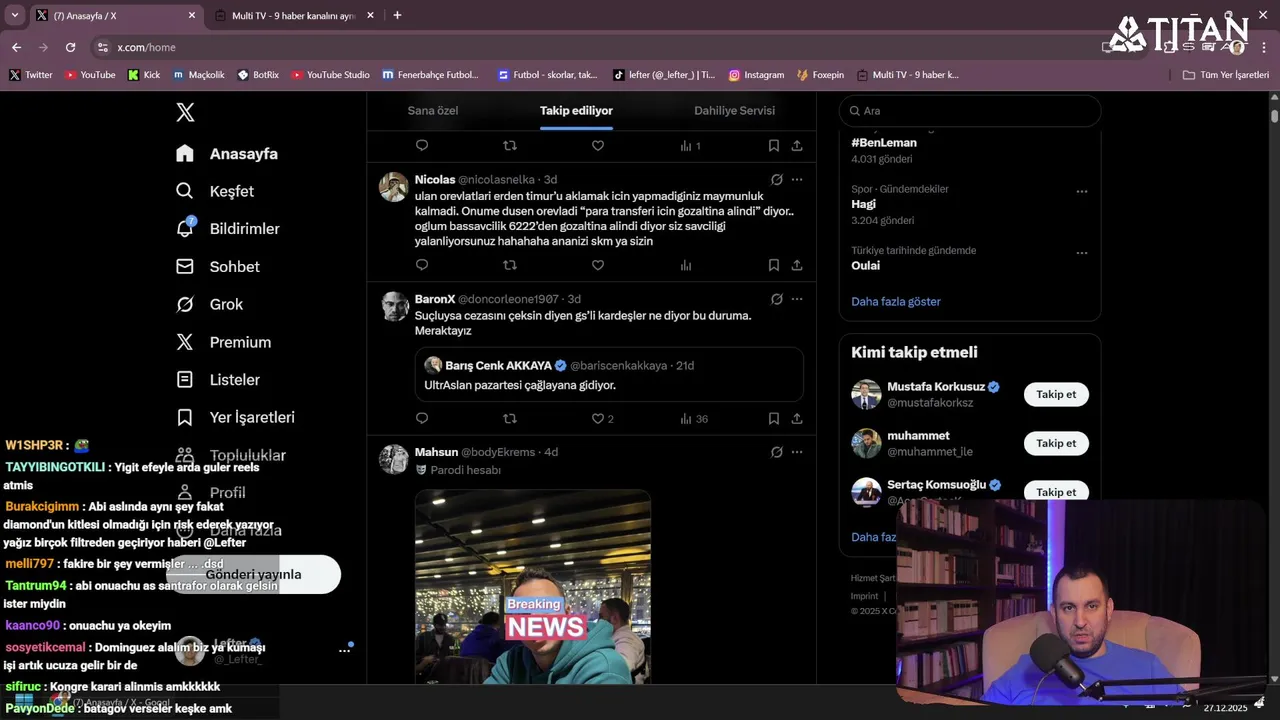
Task: Click the Ara search field
Action: click(970, 111)
